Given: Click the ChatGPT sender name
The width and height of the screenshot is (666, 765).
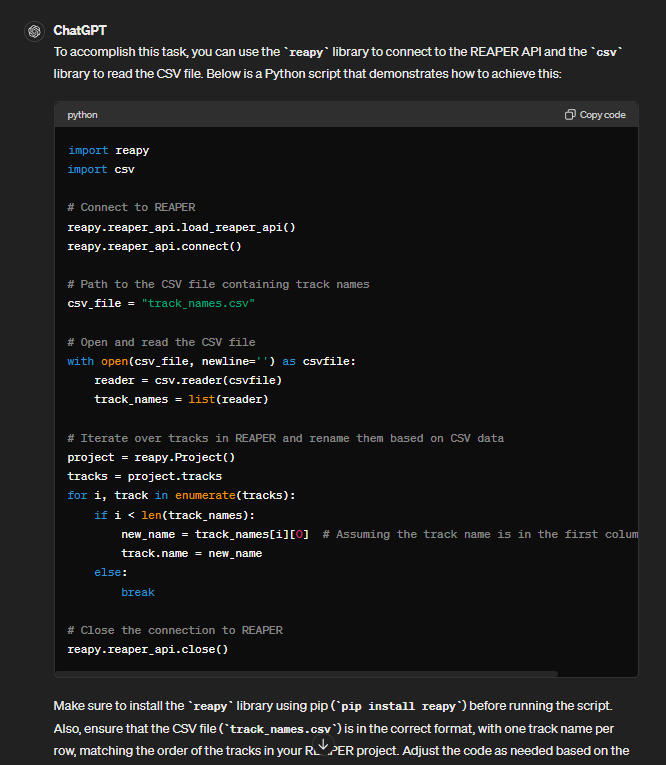Looking at the screenshot, I should coord(80,30).
